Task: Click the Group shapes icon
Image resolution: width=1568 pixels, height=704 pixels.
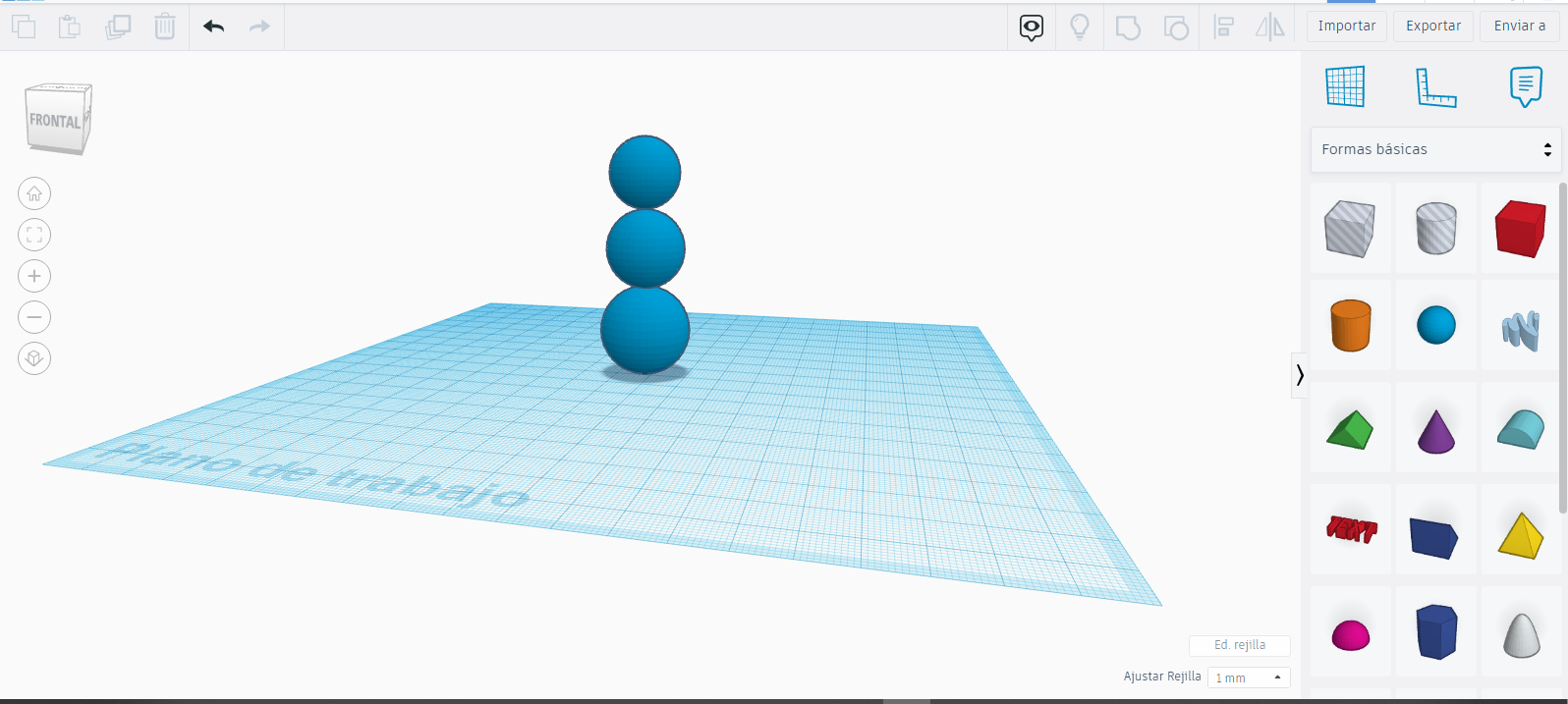Action: tap(1128, 27)
